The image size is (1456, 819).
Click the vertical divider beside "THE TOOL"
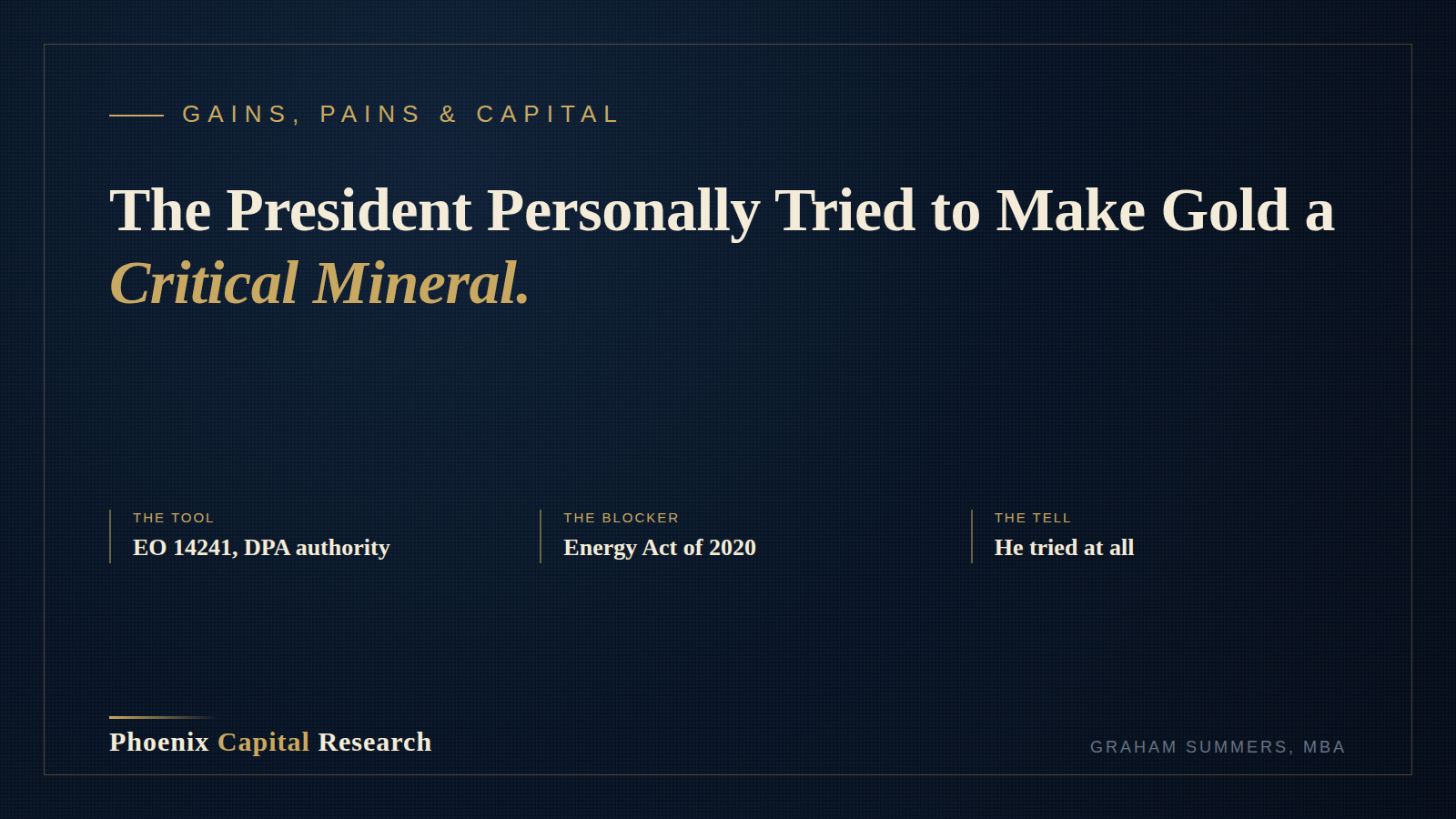(110, 536)
